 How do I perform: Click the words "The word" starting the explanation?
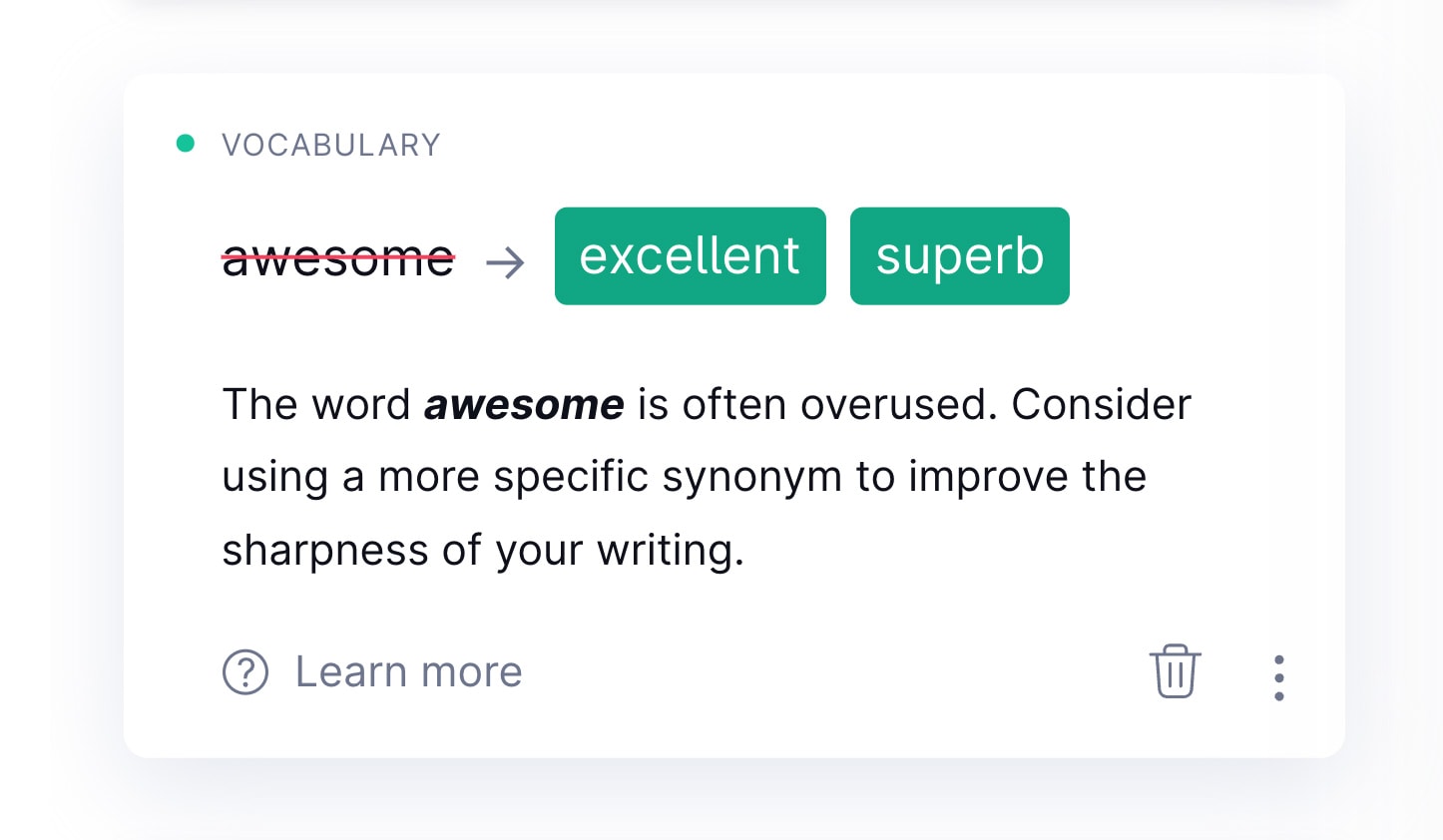[x=316, y=405]
